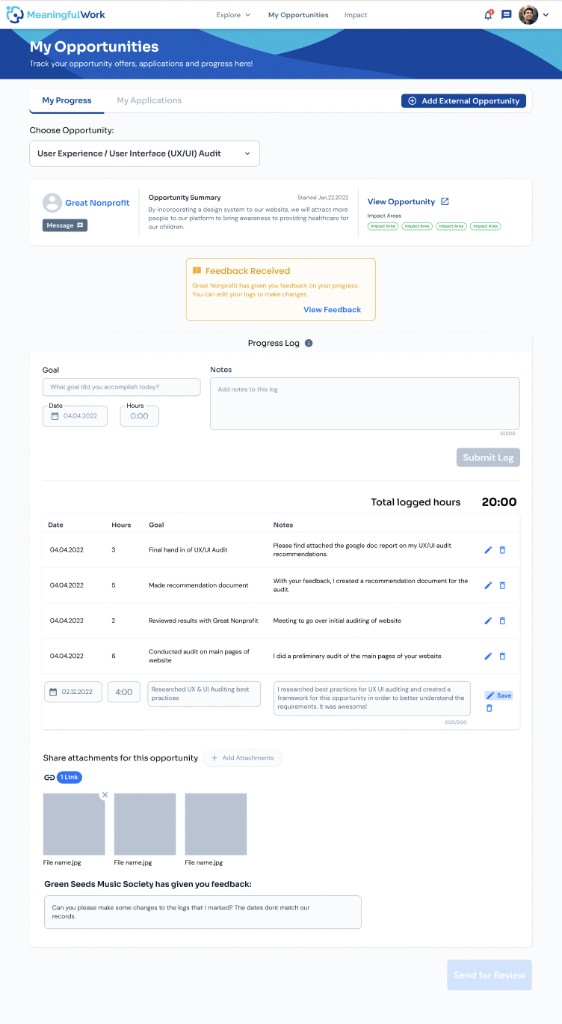Image resolution: width=562 pixels, height=1024 pixels.
Task: Click the Notes text area
Action: click(365, 403)
